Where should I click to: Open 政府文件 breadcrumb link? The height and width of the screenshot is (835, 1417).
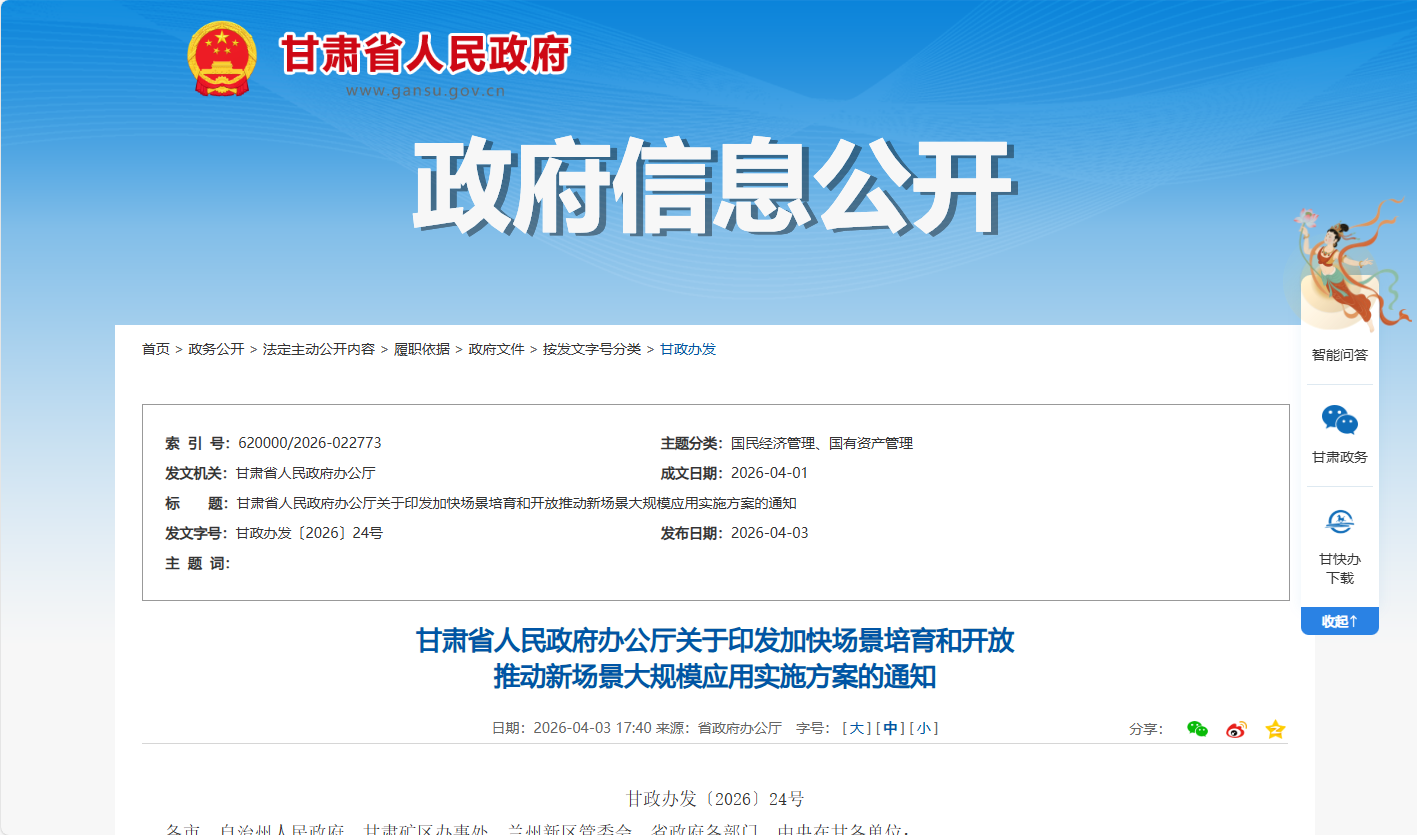pos(496,349)
